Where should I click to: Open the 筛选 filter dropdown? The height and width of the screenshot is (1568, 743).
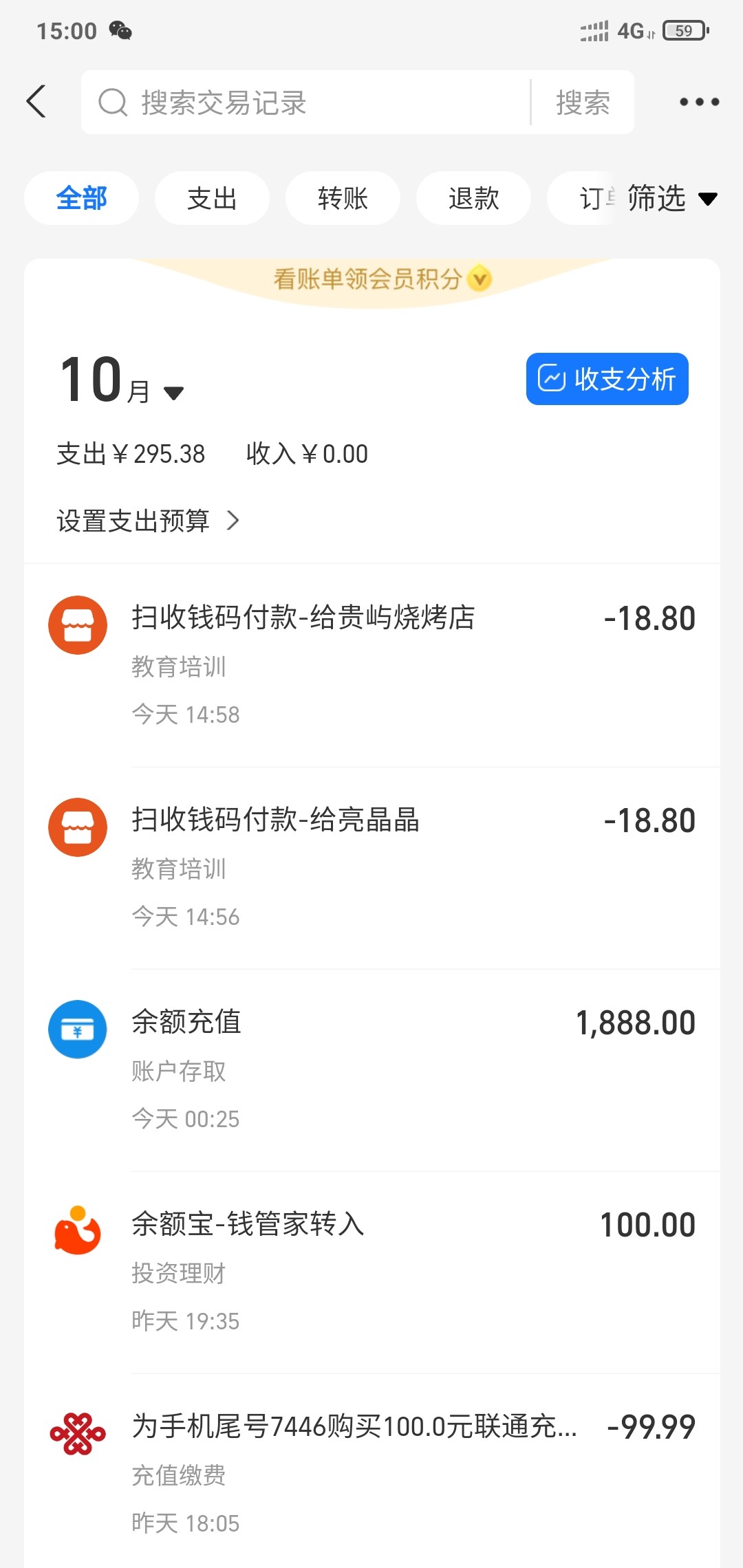671,199
